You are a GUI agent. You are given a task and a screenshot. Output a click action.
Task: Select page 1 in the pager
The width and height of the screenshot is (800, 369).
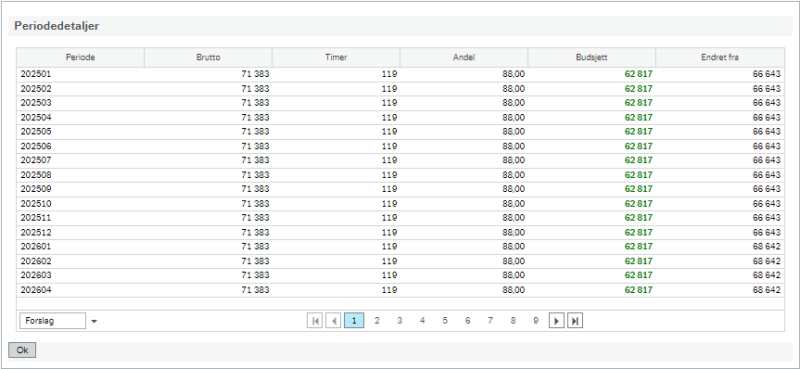click(354, 321)
